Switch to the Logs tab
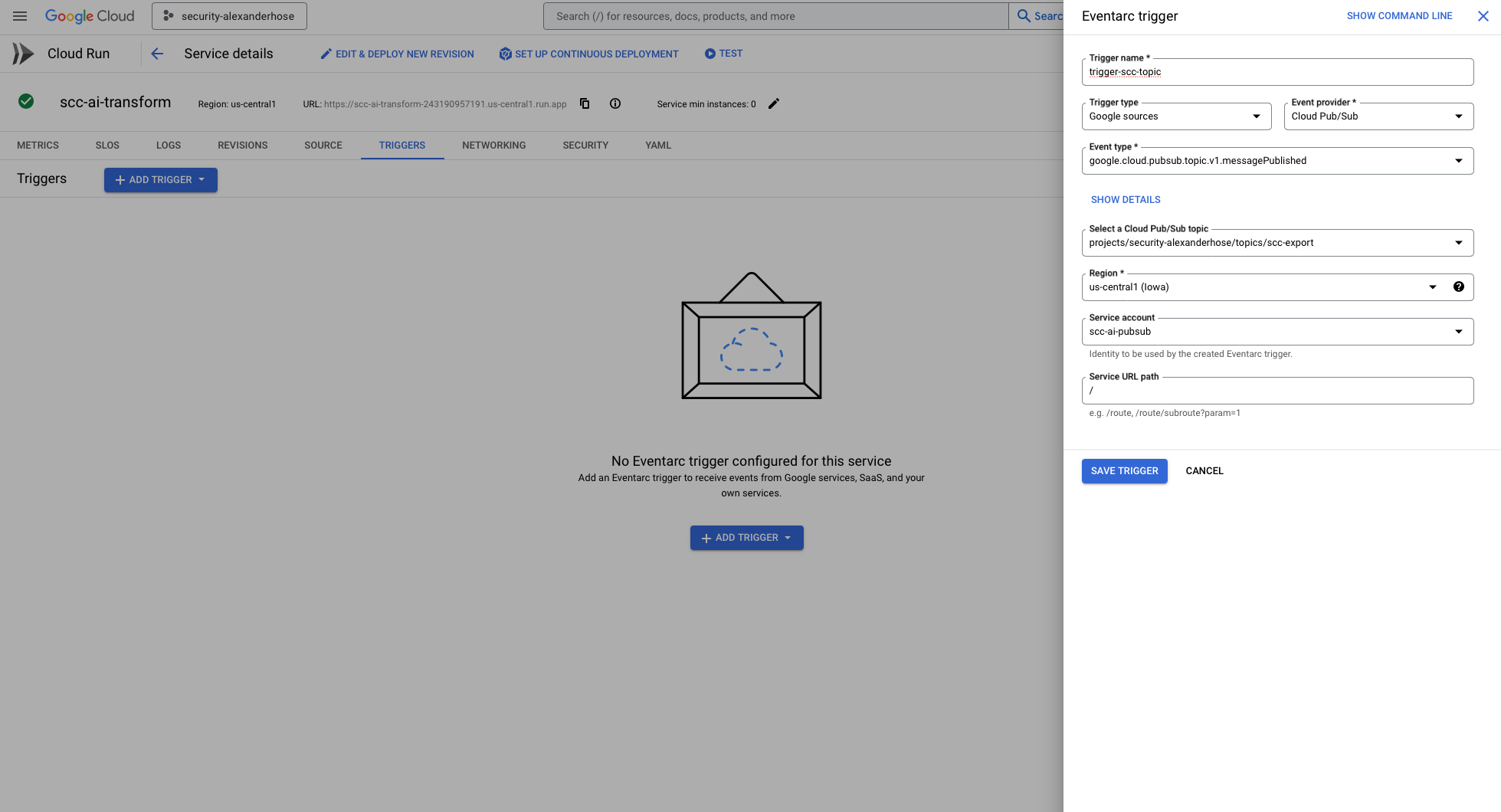 point(169,146)
